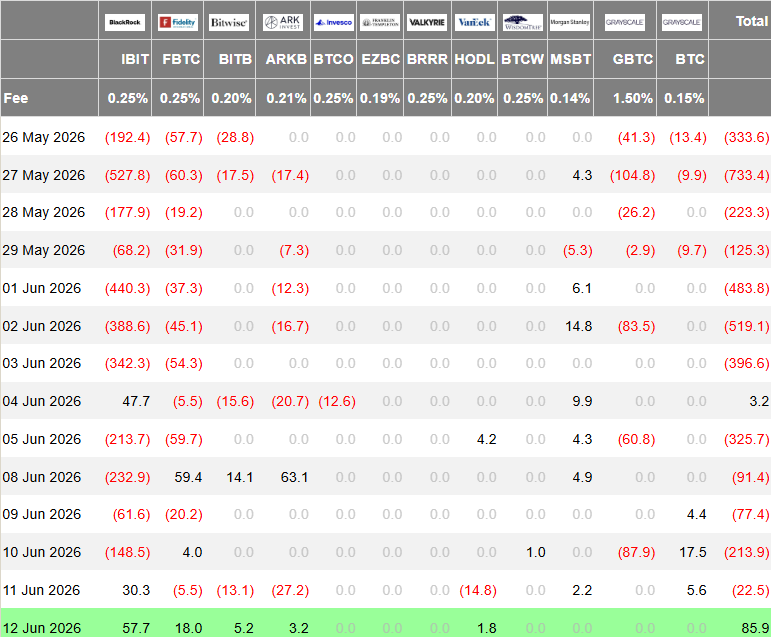
Task: Click MSBT value 14.8 on 02 Jun
Action: tap(579, 326)
